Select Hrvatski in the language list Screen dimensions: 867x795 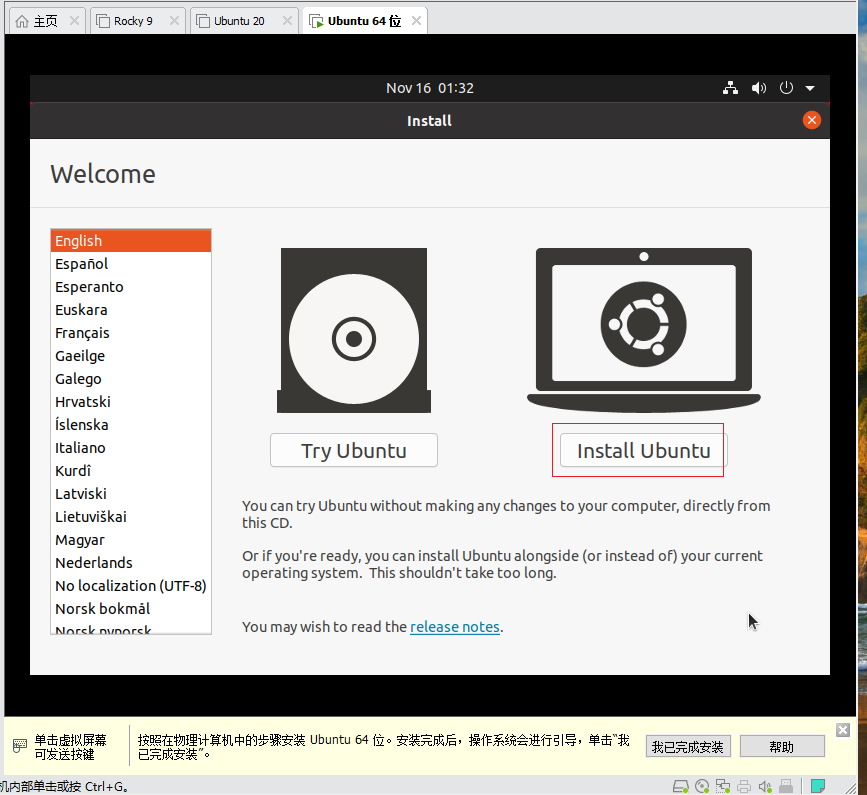pyautogui.click(x=130, y=401)
